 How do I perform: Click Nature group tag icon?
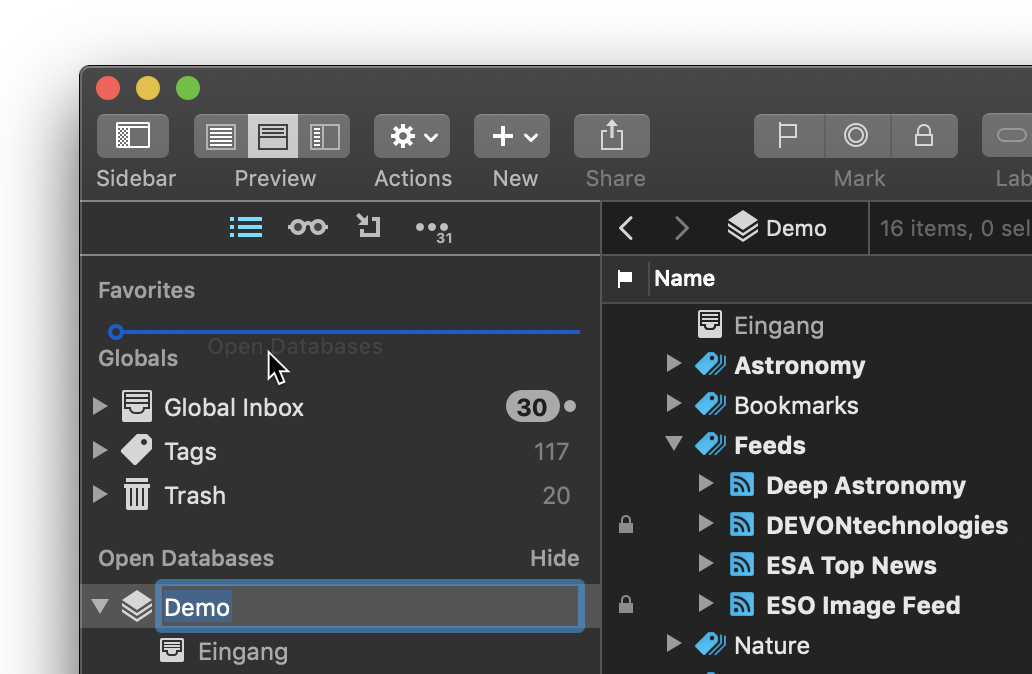coord(710,644)
